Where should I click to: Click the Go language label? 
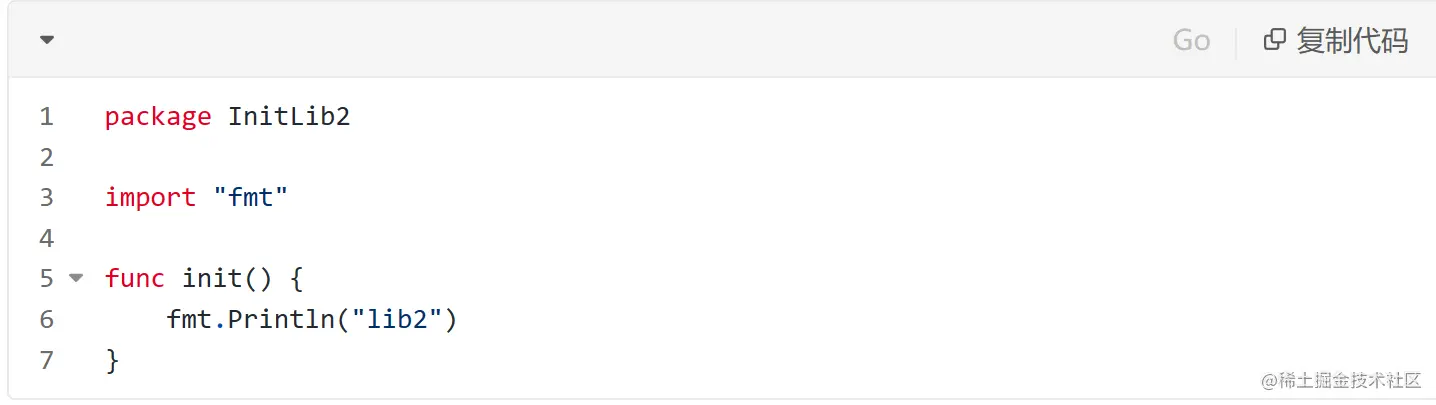click(1191, 40)
